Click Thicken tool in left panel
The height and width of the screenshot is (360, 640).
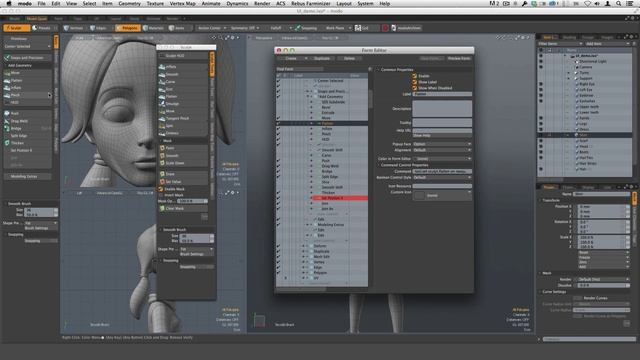click(x=28, y=143)
